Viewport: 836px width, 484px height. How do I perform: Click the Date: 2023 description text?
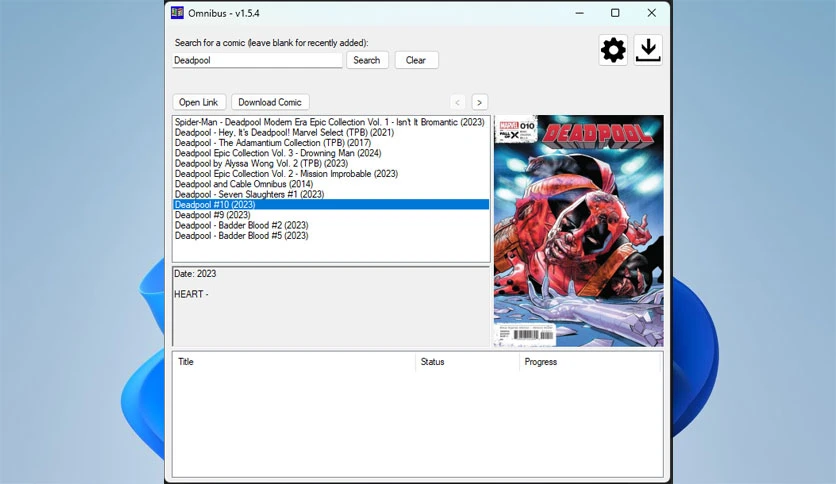[195, 273]
